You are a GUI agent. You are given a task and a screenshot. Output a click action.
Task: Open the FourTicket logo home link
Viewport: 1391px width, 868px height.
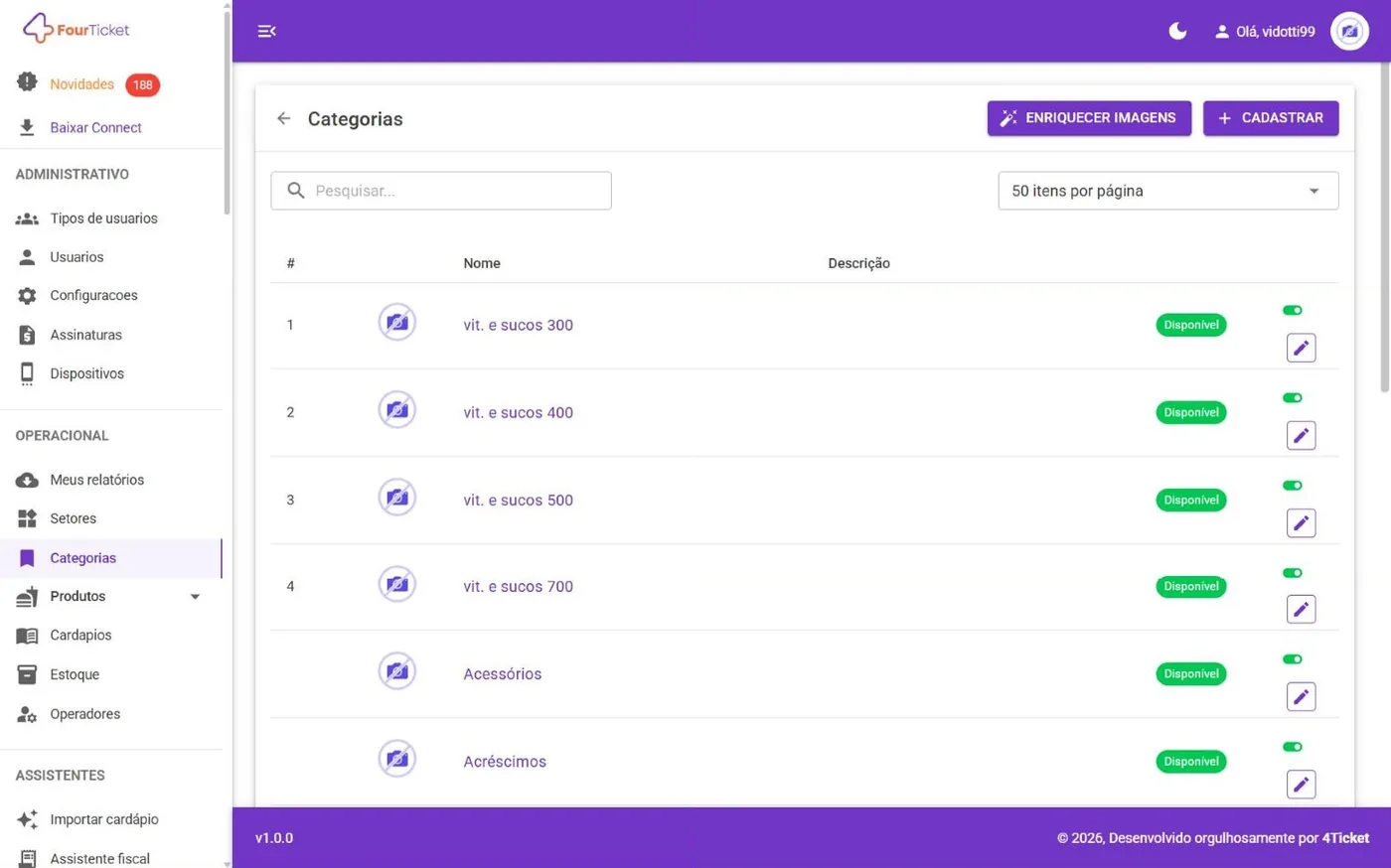[x=77, y=29]
